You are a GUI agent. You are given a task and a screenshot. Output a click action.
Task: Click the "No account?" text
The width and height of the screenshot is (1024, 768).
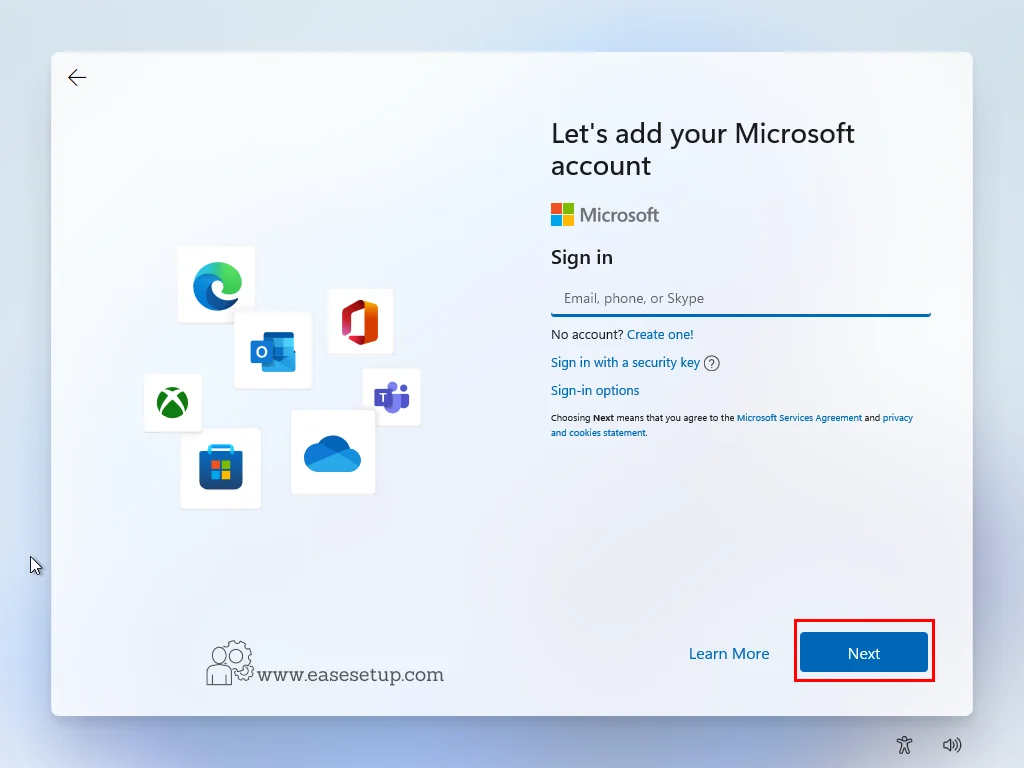pyautogui.click(x=587, y=334)
